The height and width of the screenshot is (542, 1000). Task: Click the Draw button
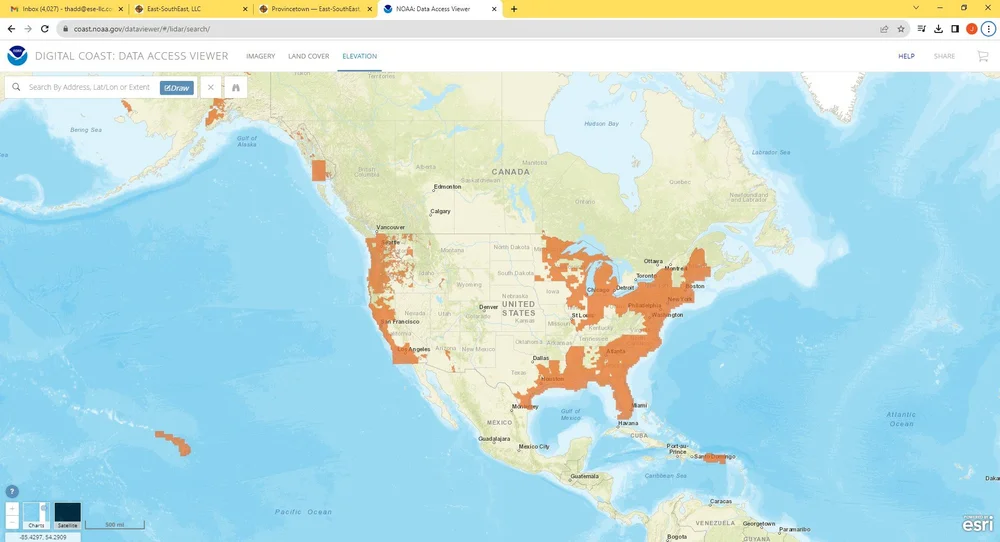tap(177, 88)
